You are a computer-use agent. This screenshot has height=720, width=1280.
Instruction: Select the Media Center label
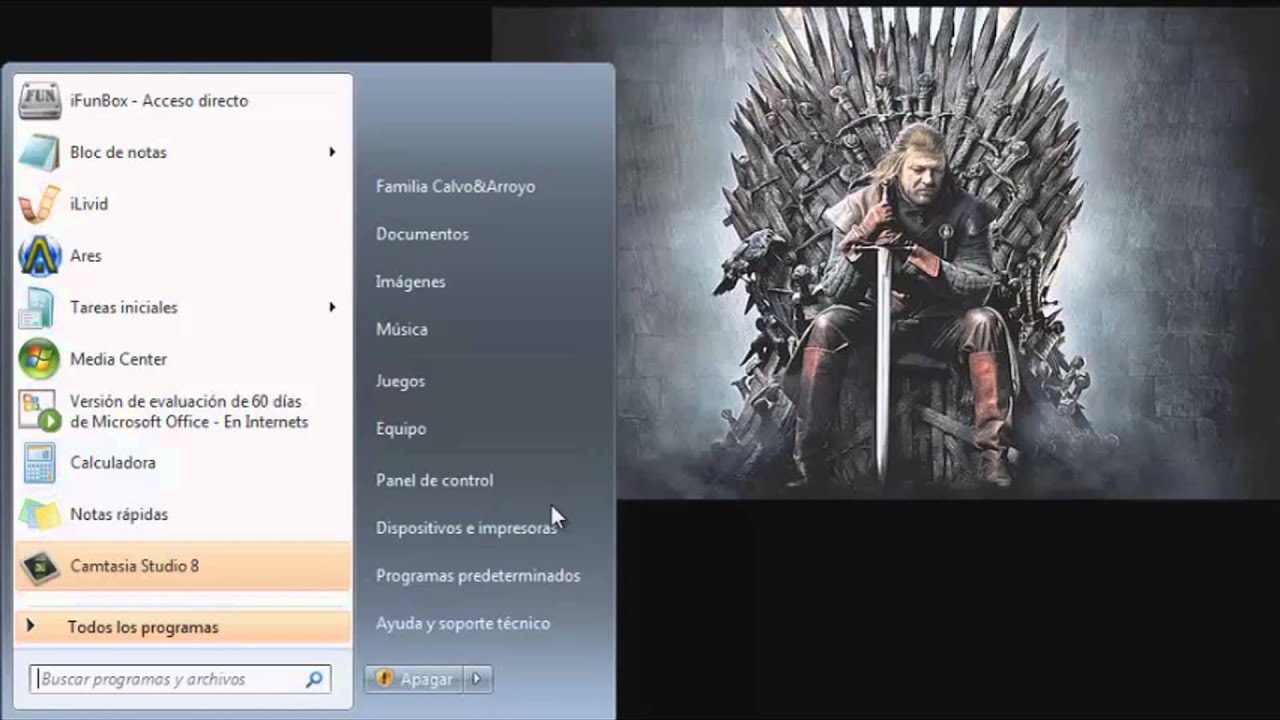118,359
